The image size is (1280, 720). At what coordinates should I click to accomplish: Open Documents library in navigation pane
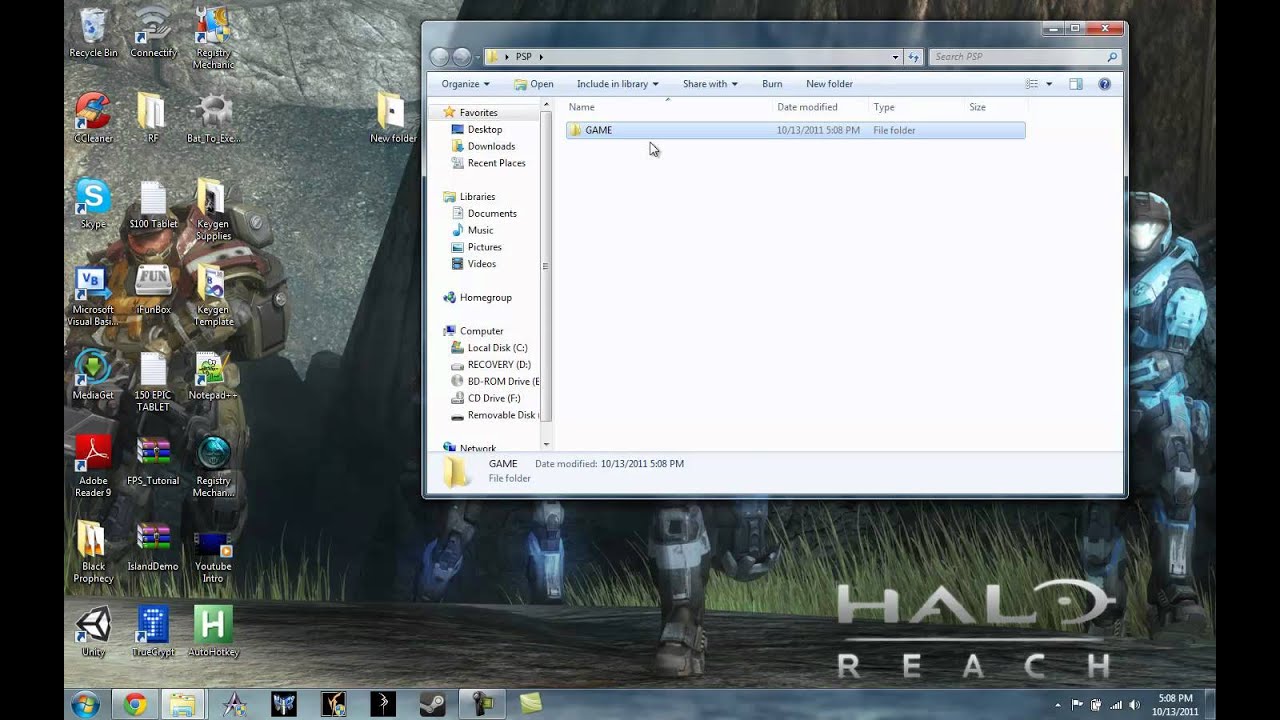click(x=492, y=213)
